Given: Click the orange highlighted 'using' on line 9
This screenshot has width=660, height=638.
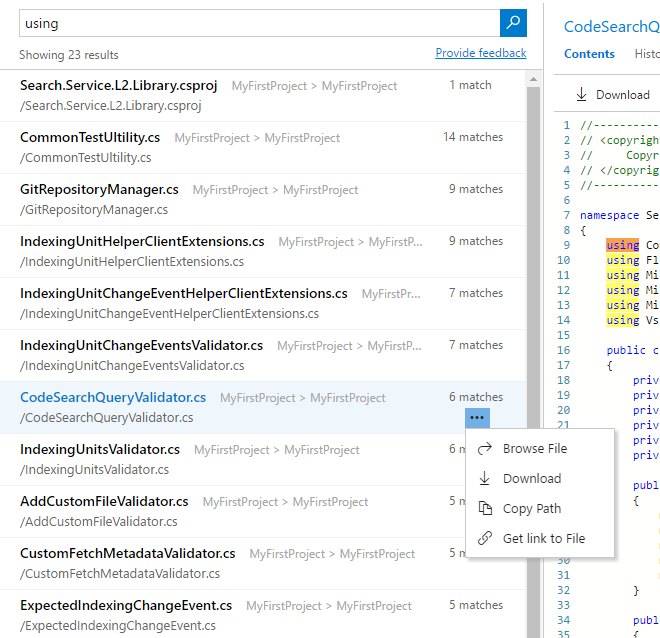Looking at the screenshot, I should (x=623, y=245).
